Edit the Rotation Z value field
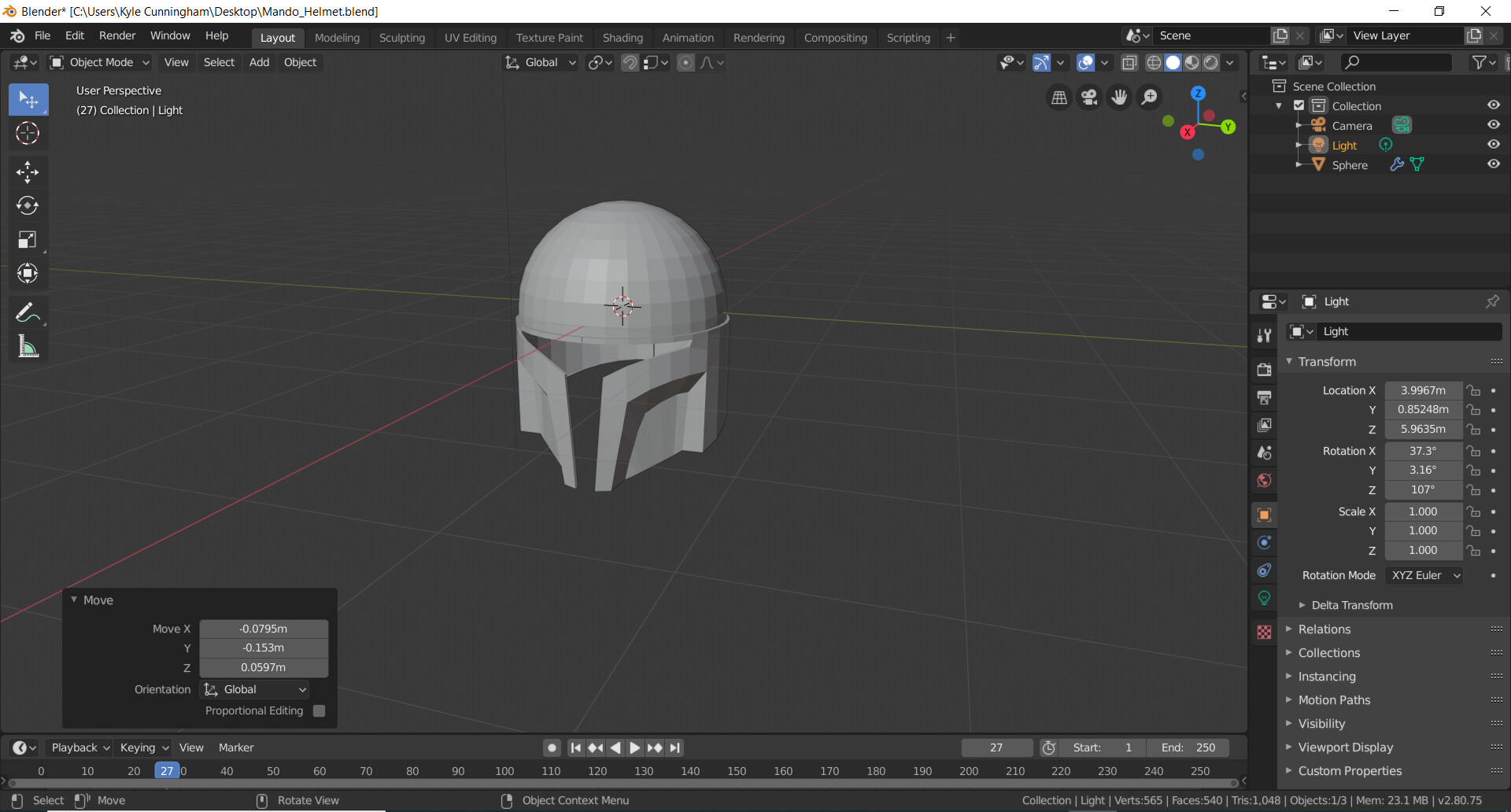 [x=1422, y=489]
